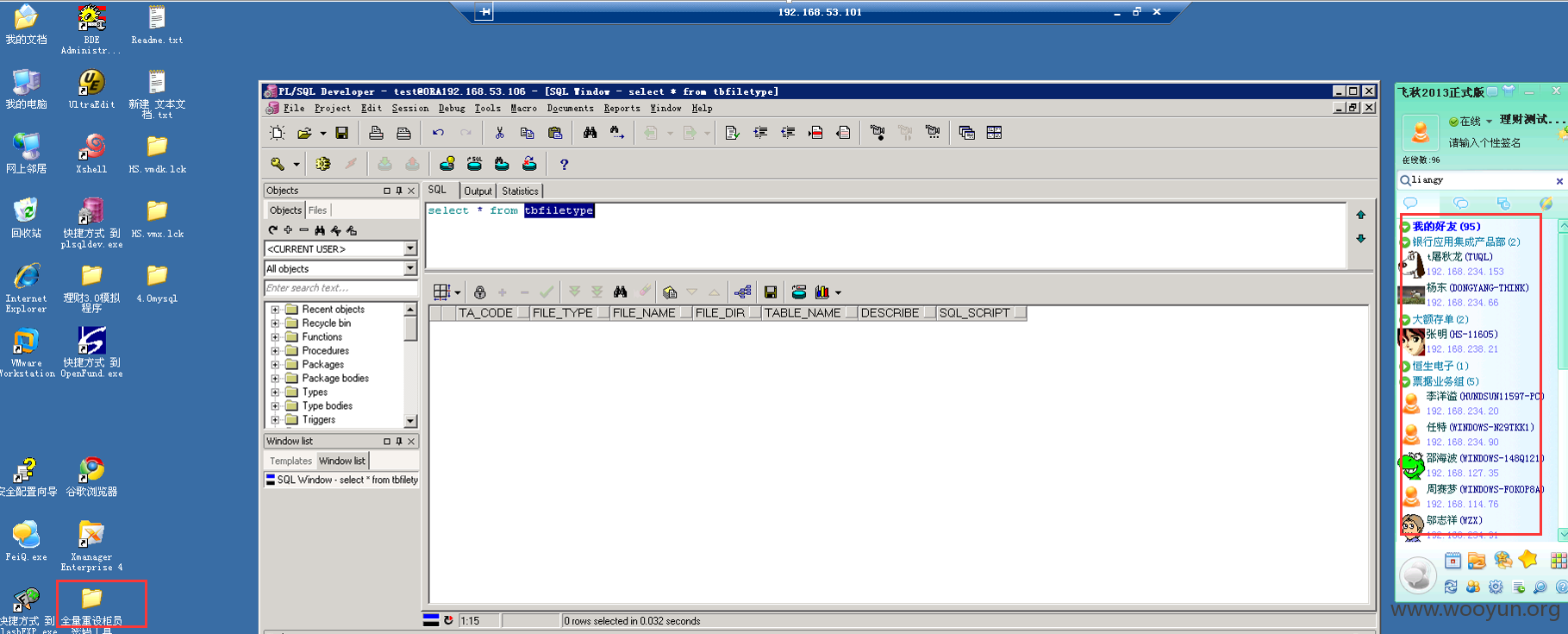The height and width of the screenshot is (634, 1568).
Task: Click the New document icon in PL/SQL toolbar
Action: 278,133
